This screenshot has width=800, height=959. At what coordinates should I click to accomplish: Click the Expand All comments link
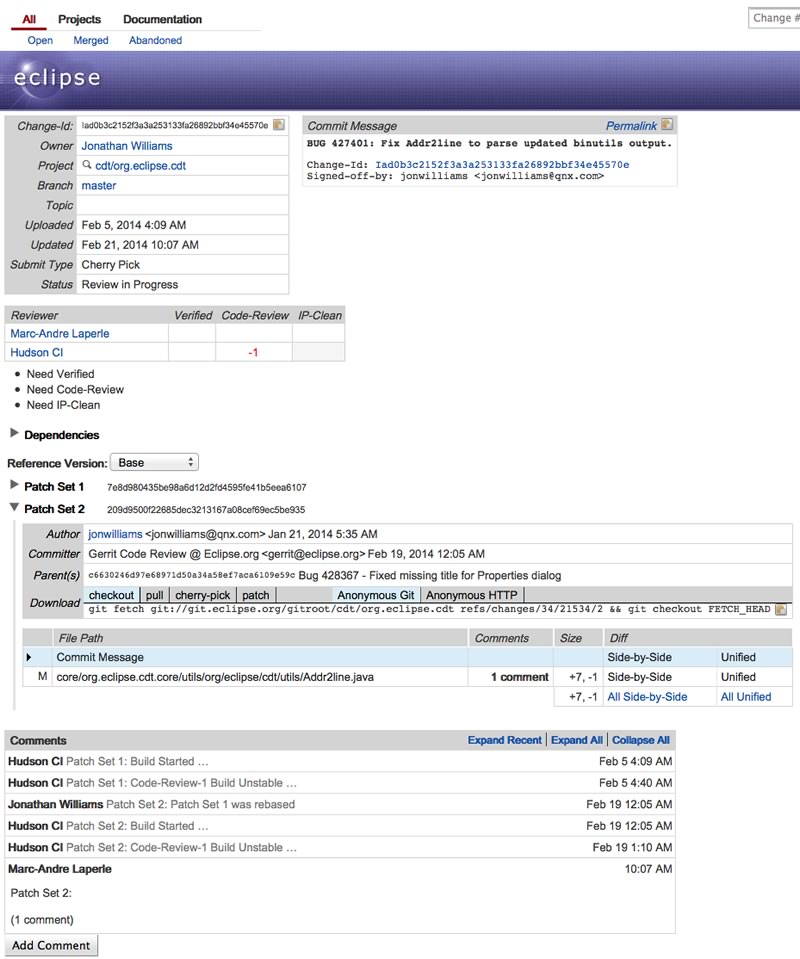coord(576,740)
